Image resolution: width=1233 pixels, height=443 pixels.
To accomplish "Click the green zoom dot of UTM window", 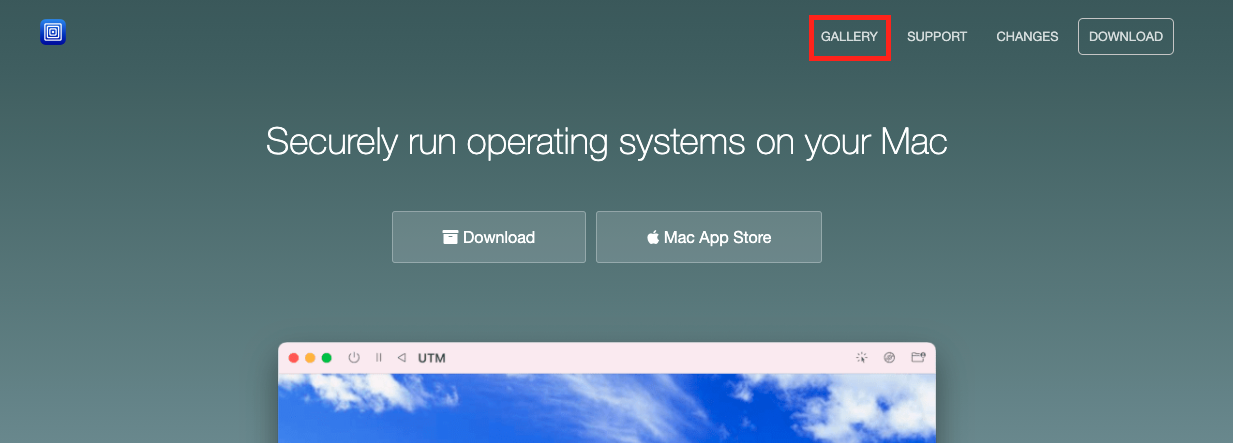I will tap(326, 358).
